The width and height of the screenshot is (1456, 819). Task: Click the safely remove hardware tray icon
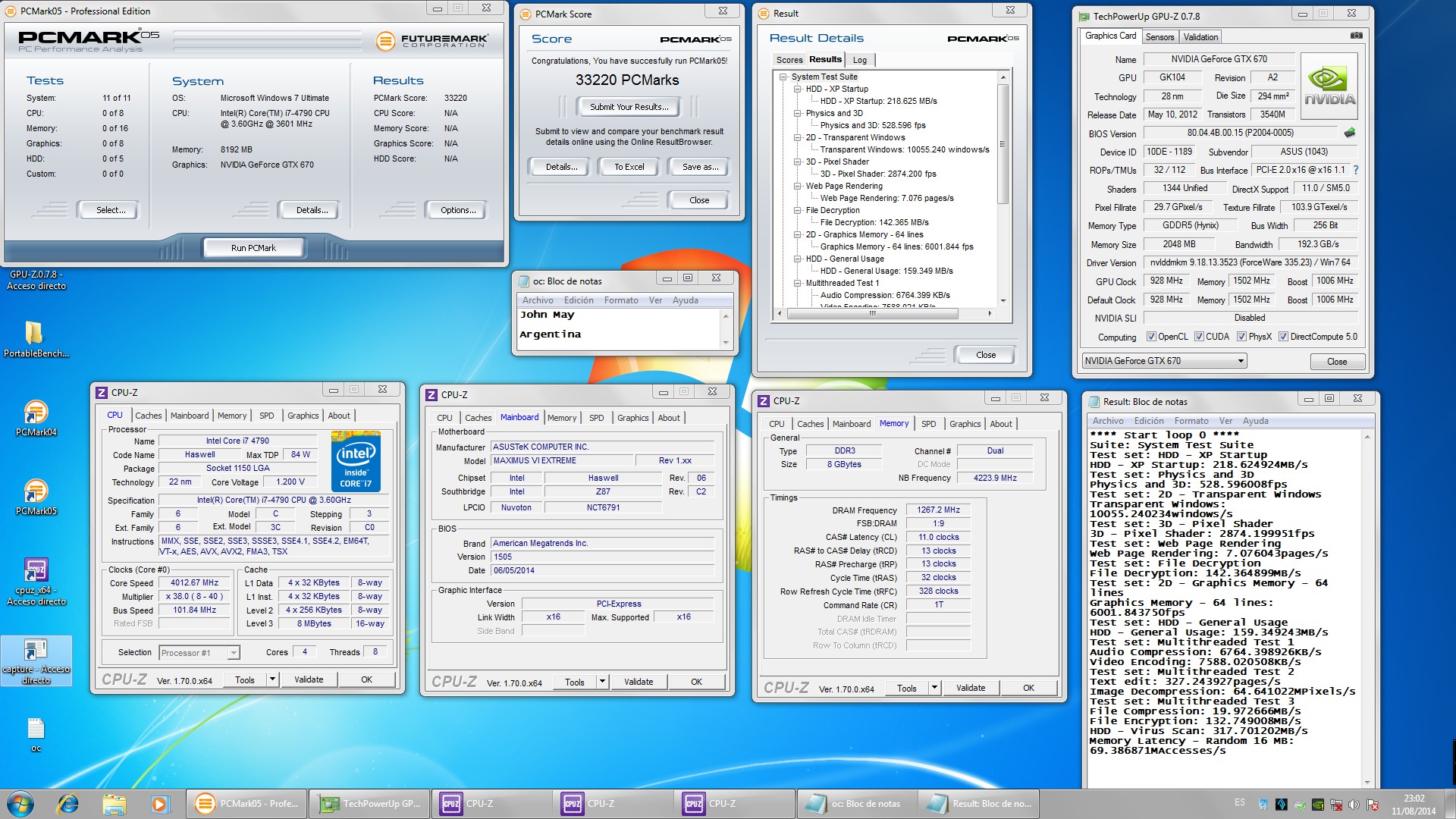[x=1300, y=805]
